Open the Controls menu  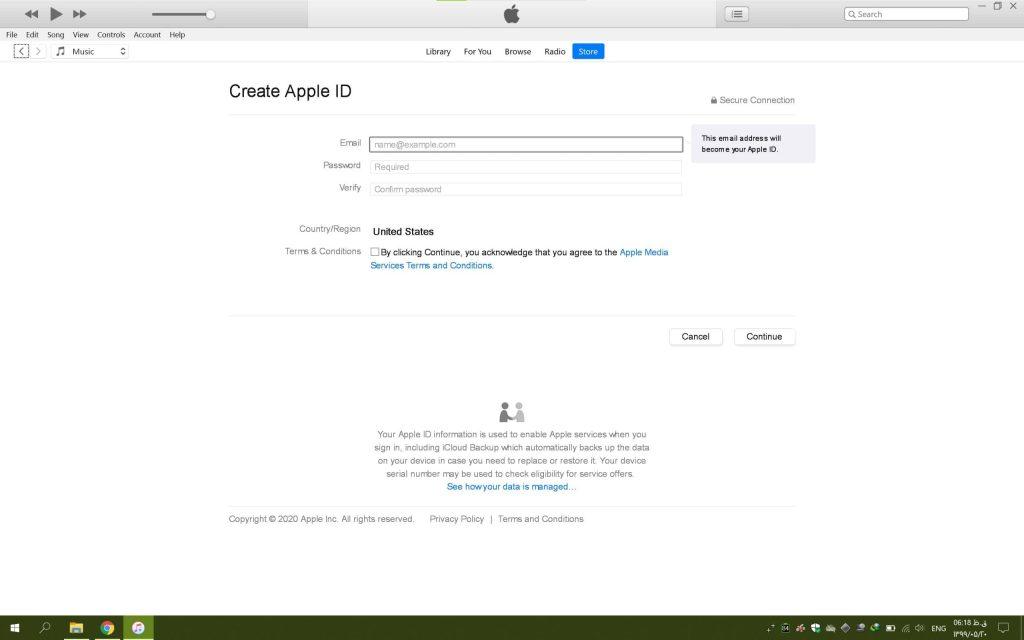(x=111, y=35)
